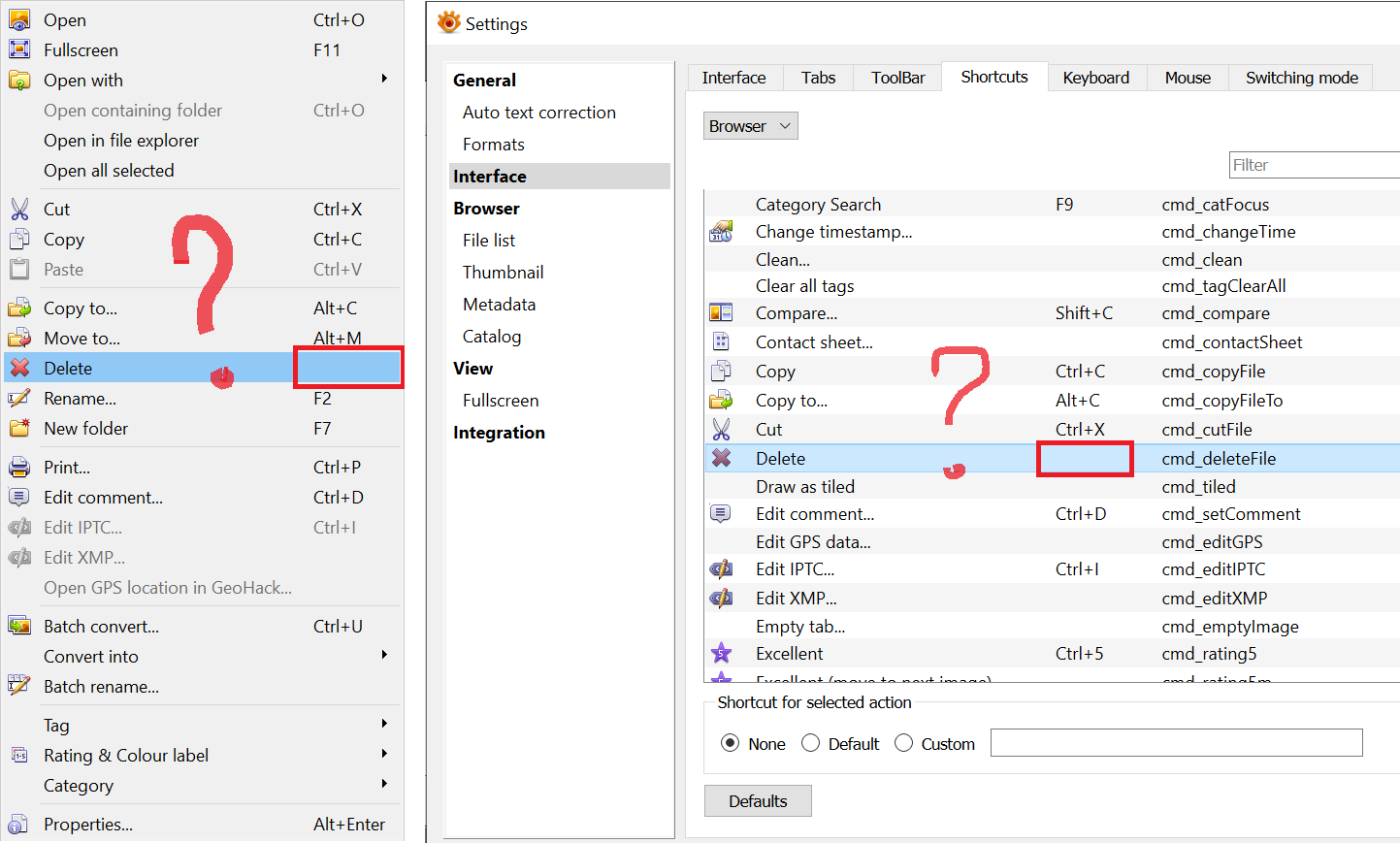Click the Rename pencil icon
Screen dimensions: 1400x843
click(19, 398)
